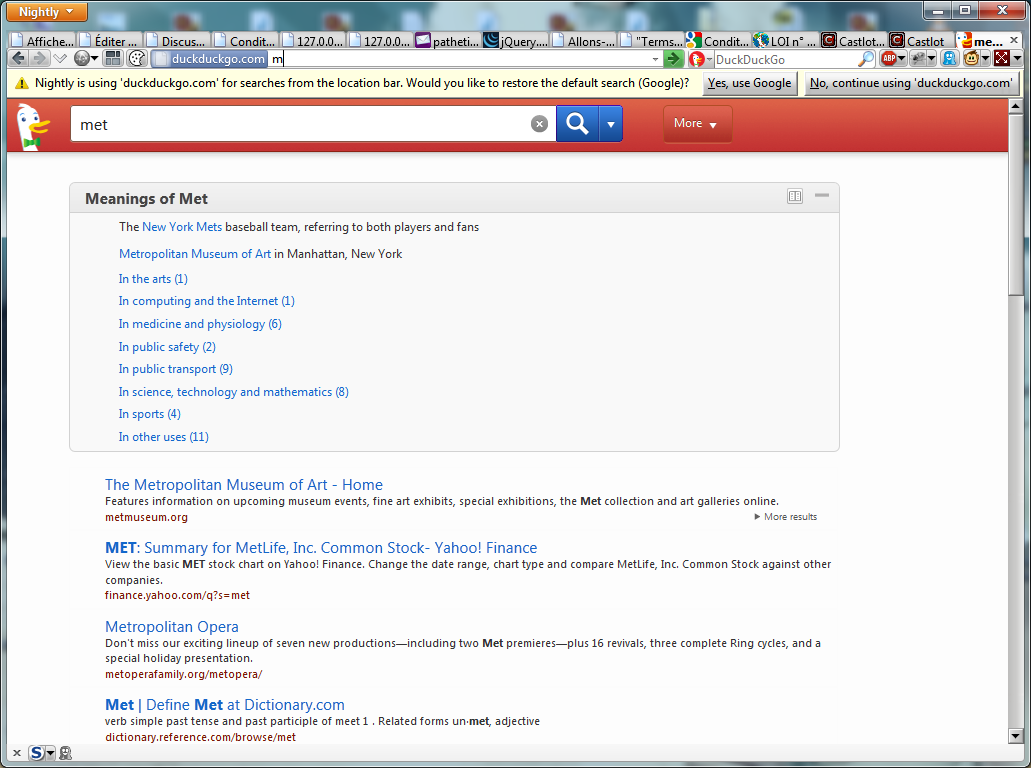Screen dimensions: 1031x768
Task: Open 'In sports (4)' link
Action: 149,414
